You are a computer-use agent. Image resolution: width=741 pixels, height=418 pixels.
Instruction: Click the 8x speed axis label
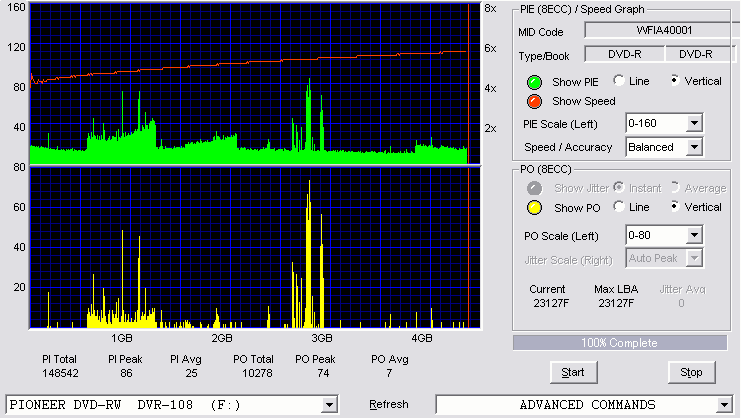[491, 9]
